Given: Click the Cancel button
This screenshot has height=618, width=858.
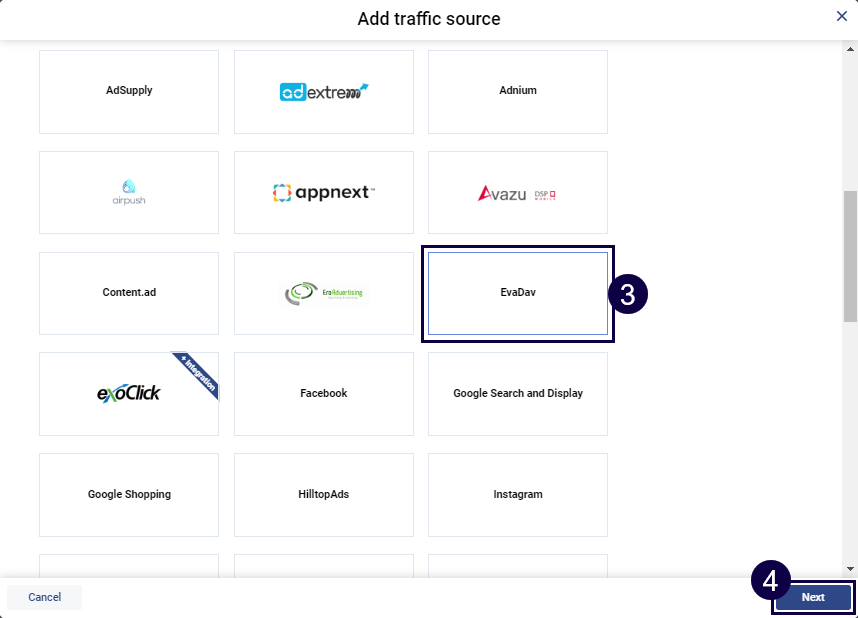Looking at the screenshot, I should (x=44, y=596).
